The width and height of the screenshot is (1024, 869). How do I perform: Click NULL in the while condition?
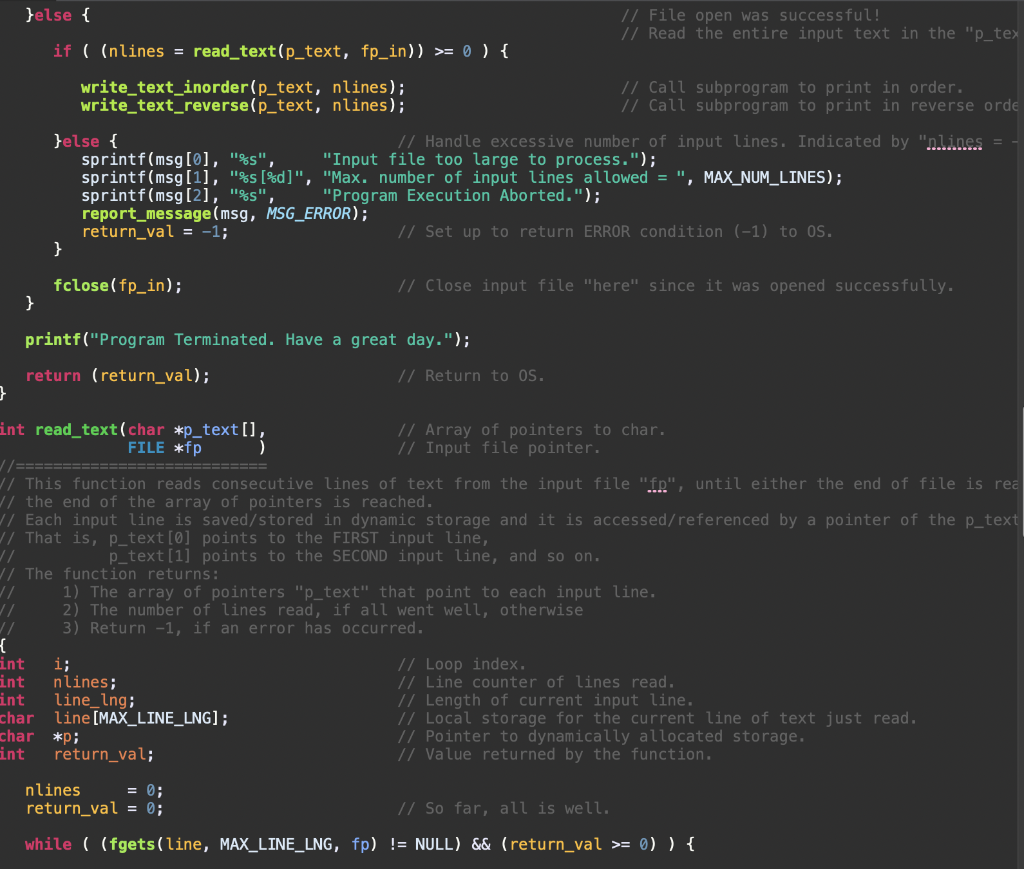434,844
